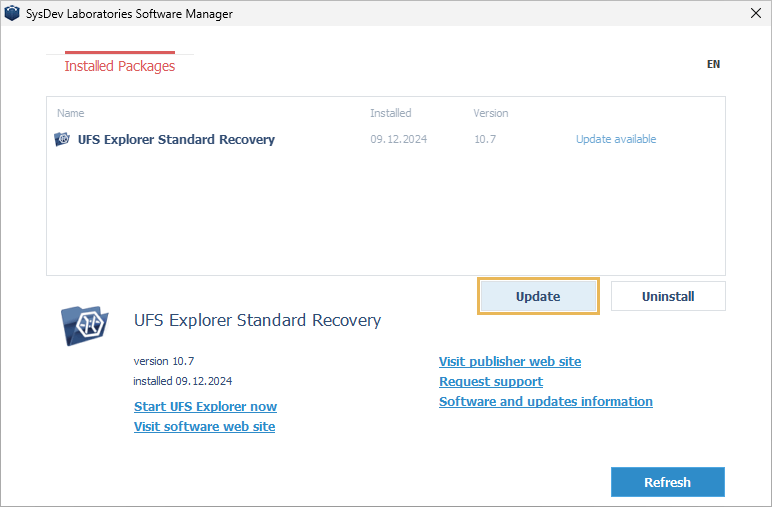Open Software and updates information link

point(546,401)
